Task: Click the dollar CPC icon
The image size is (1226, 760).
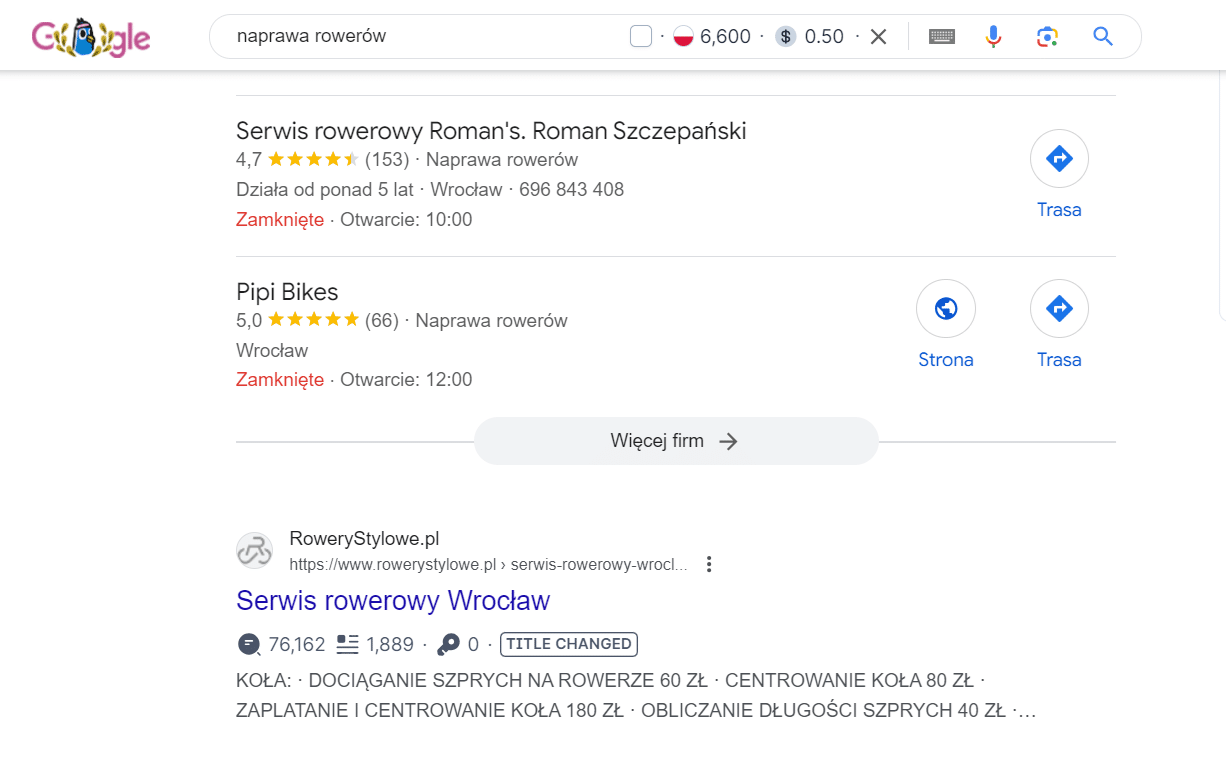Action: (786, 37)
